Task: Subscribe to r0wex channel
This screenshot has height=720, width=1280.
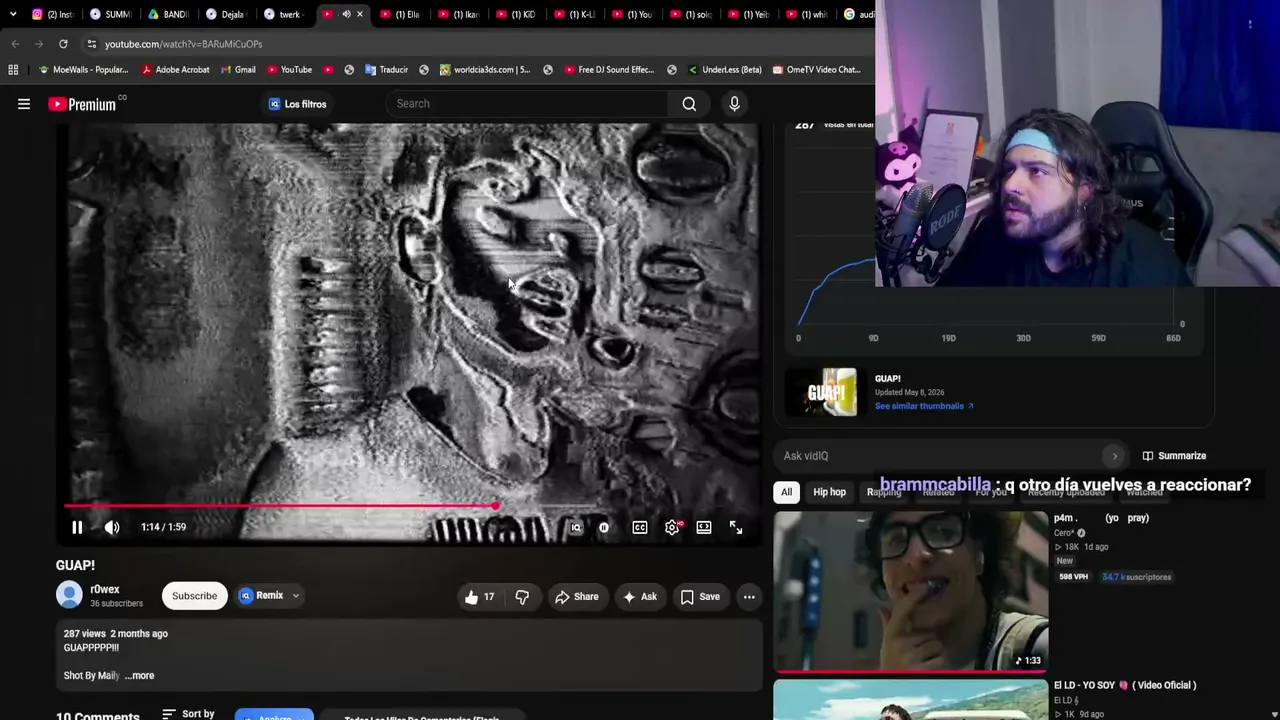Action: 194,596
